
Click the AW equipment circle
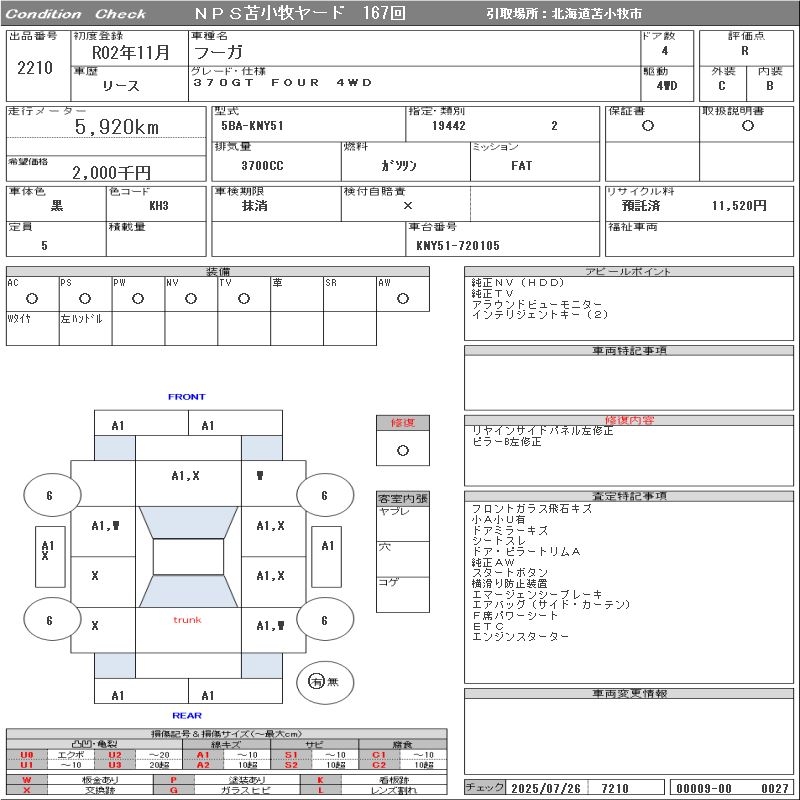403,298
